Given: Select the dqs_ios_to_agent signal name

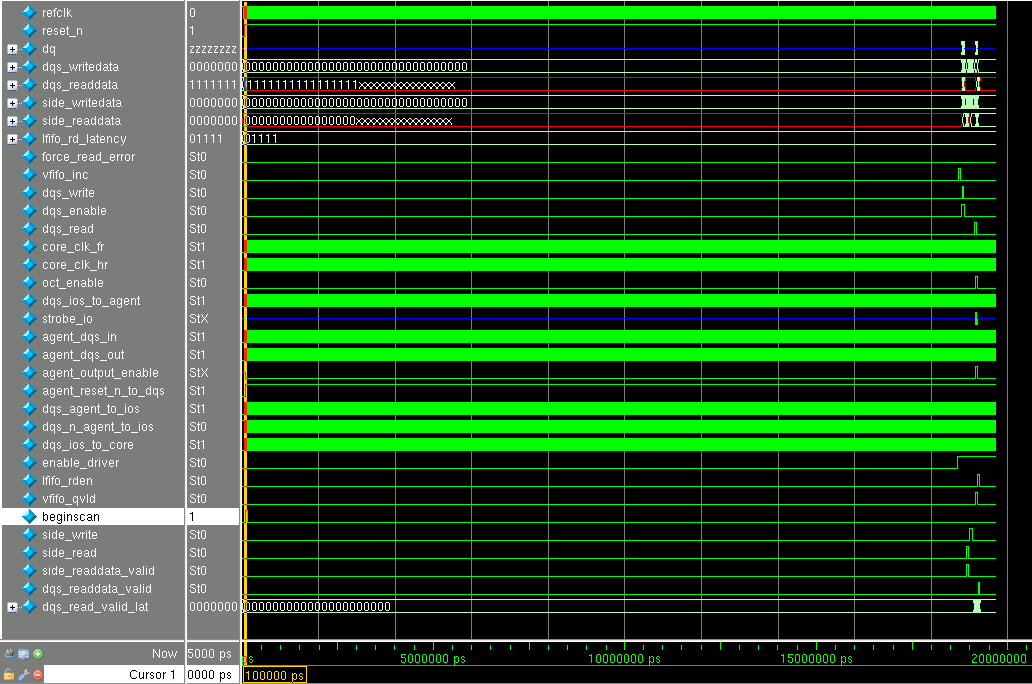Looking at the screenshot, I should click(x=91, y=301).
